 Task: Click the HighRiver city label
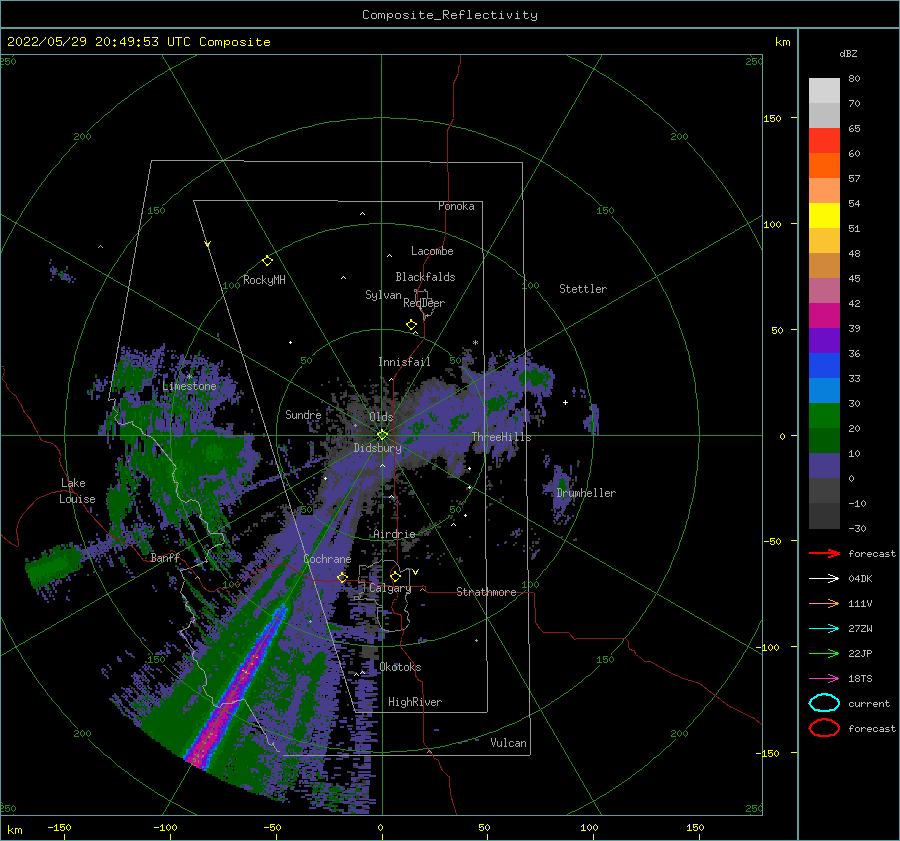point(415,702)
